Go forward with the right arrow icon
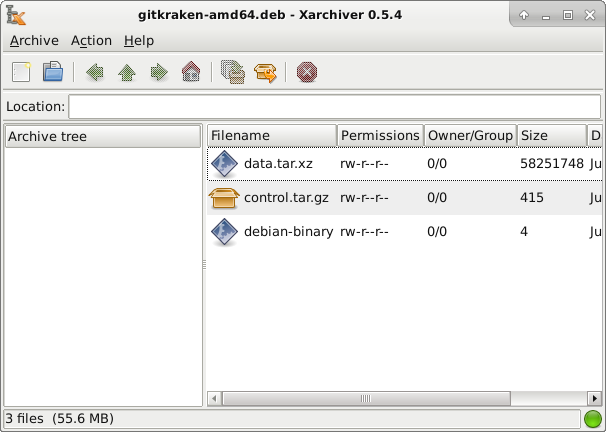 coord(159,72)
